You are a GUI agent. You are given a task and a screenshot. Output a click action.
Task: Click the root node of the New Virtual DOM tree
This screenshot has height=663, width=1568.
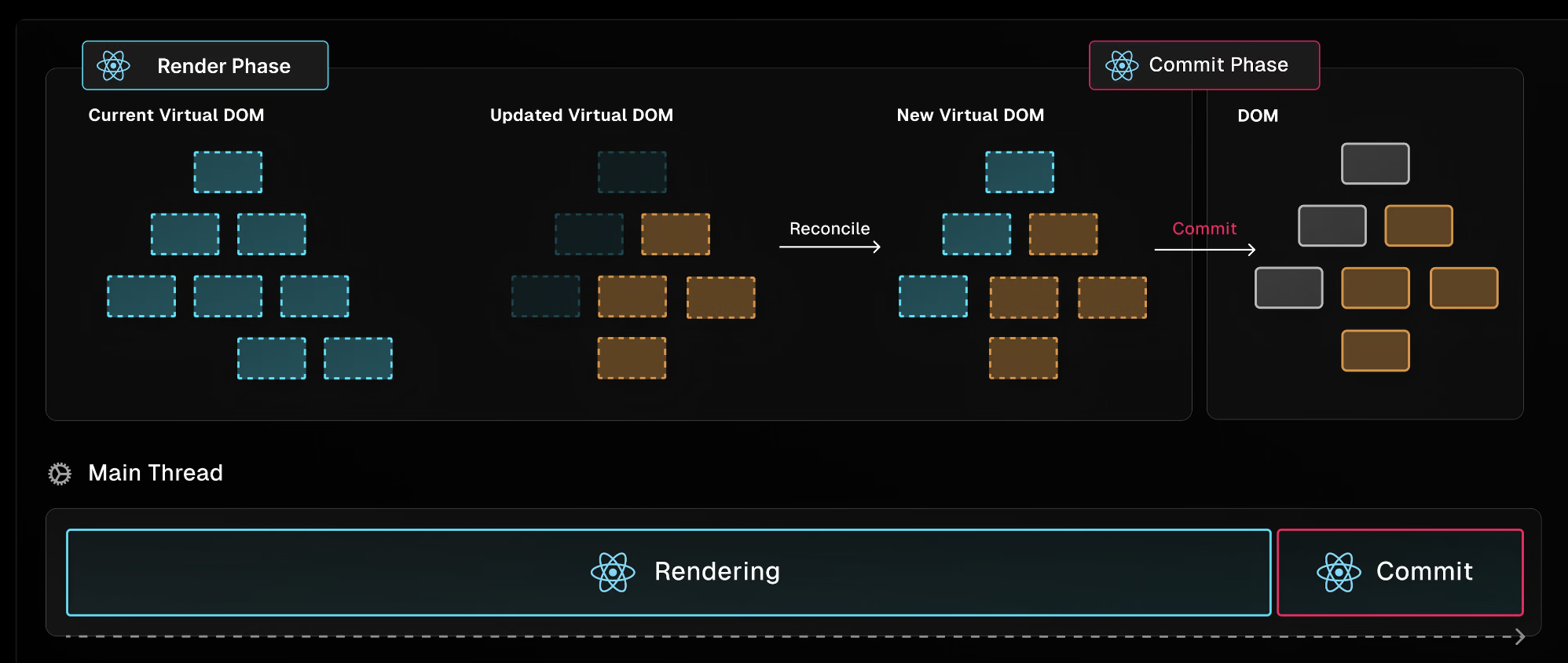[1020, 172]
